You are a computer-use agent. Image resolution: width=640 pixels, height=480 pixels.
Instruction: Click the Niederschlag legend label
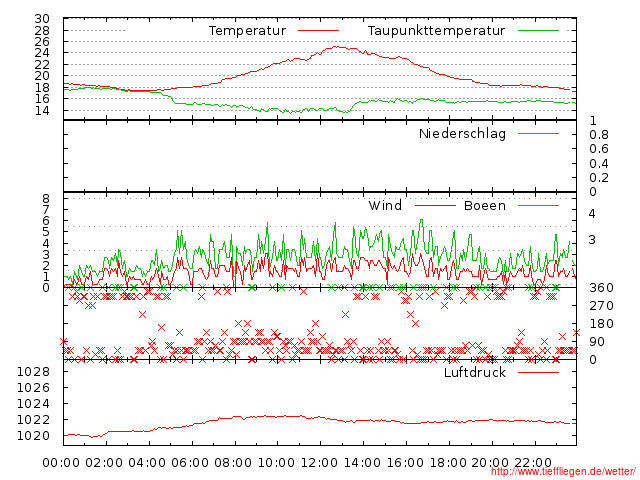pyautogui.click(x=462, y=133)
